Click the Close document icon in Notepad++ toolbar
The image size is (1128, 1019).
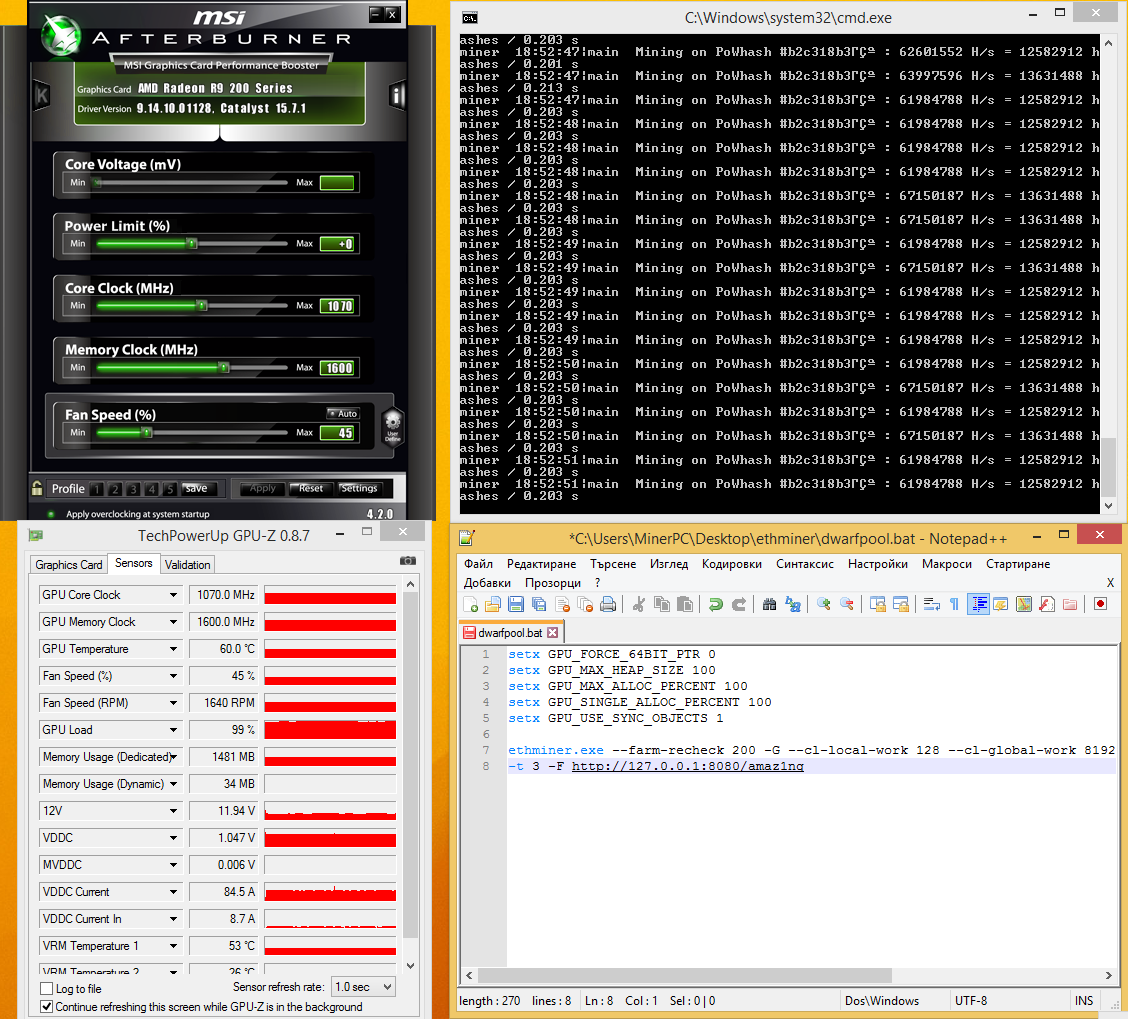point(563,604)
